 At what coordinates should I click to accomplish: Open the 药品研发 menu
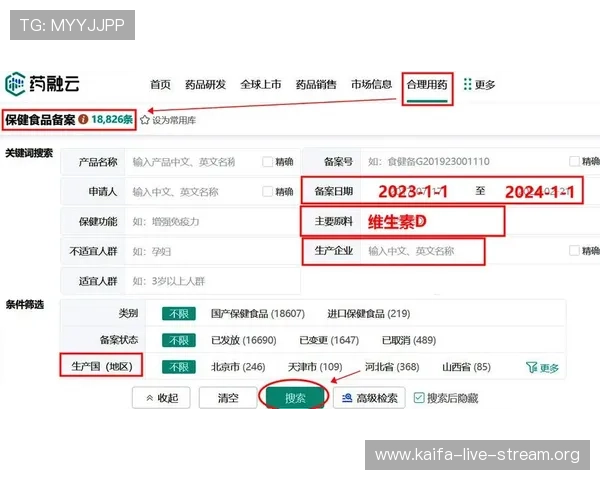coord(205,85)
